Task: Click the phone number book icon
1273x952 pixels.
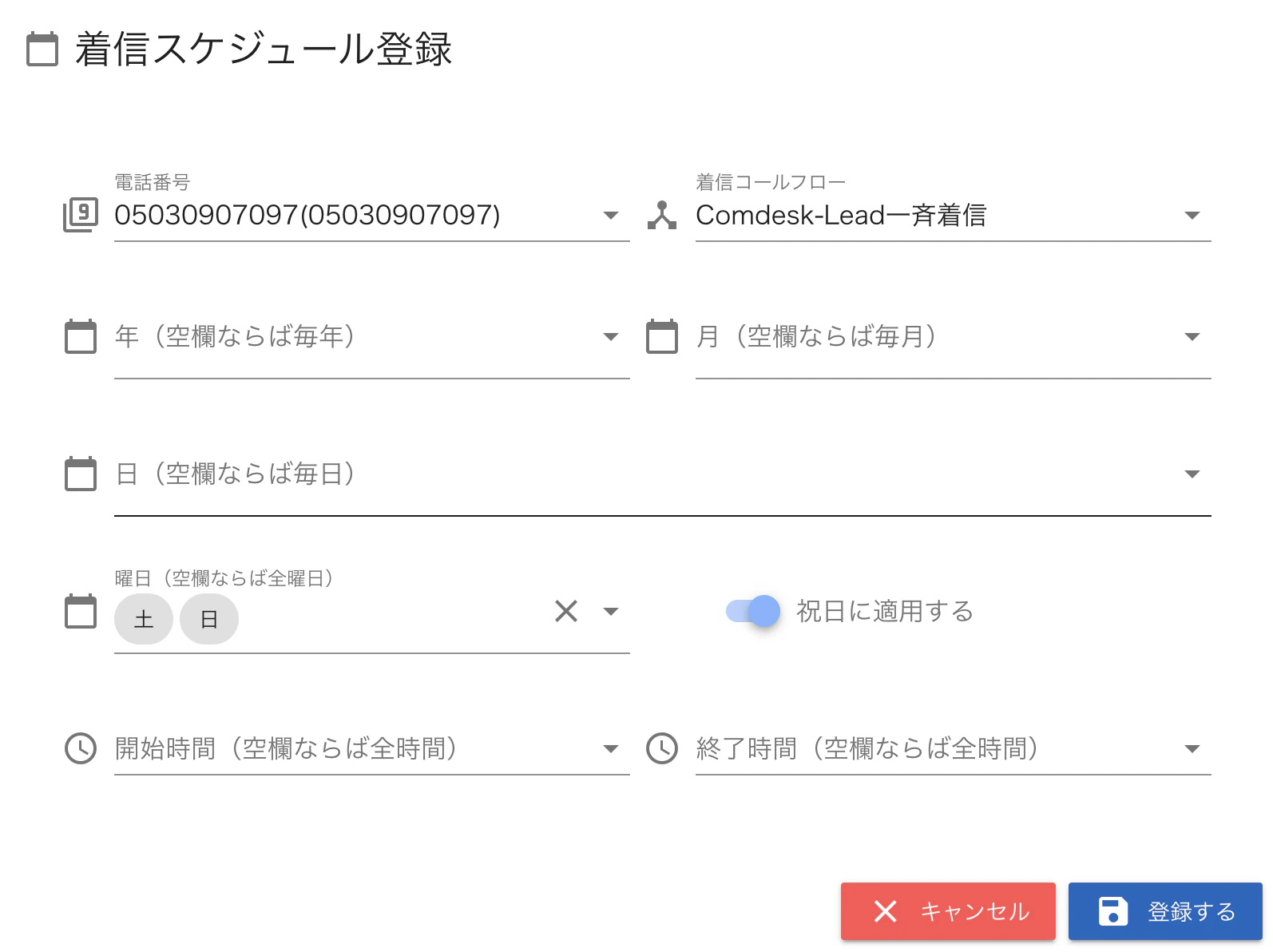Action: pos(81,215)
